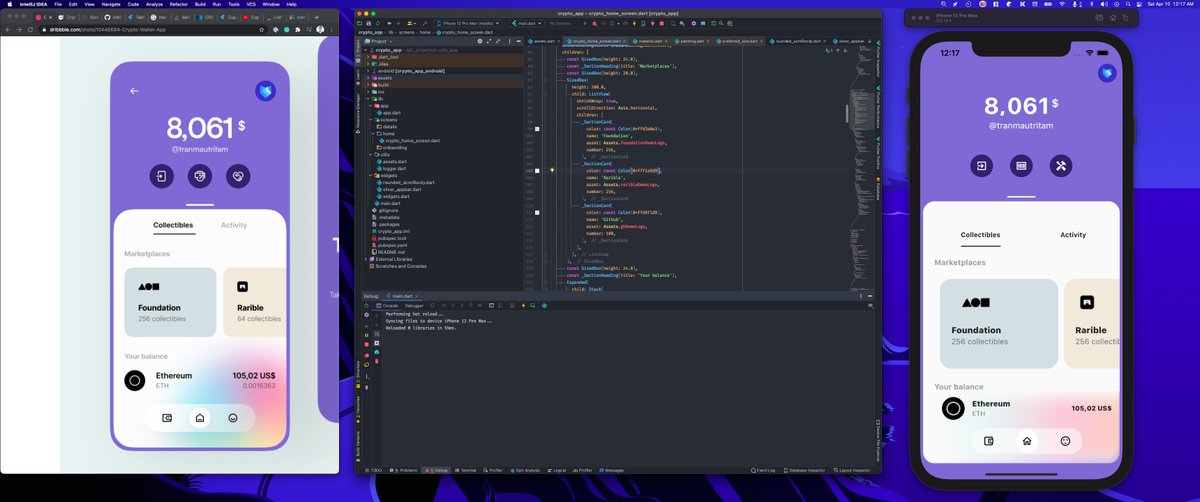This screenshot has width=1200, height=502.
Task: Click the Chrome profile avatar
Action: (x=320, y=30)
